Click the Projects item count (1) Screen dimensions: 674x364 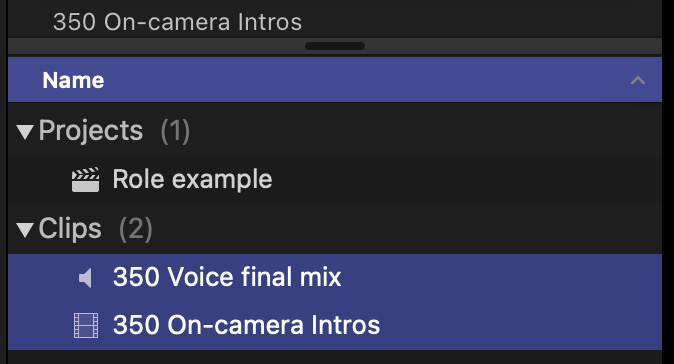point(175,131)
